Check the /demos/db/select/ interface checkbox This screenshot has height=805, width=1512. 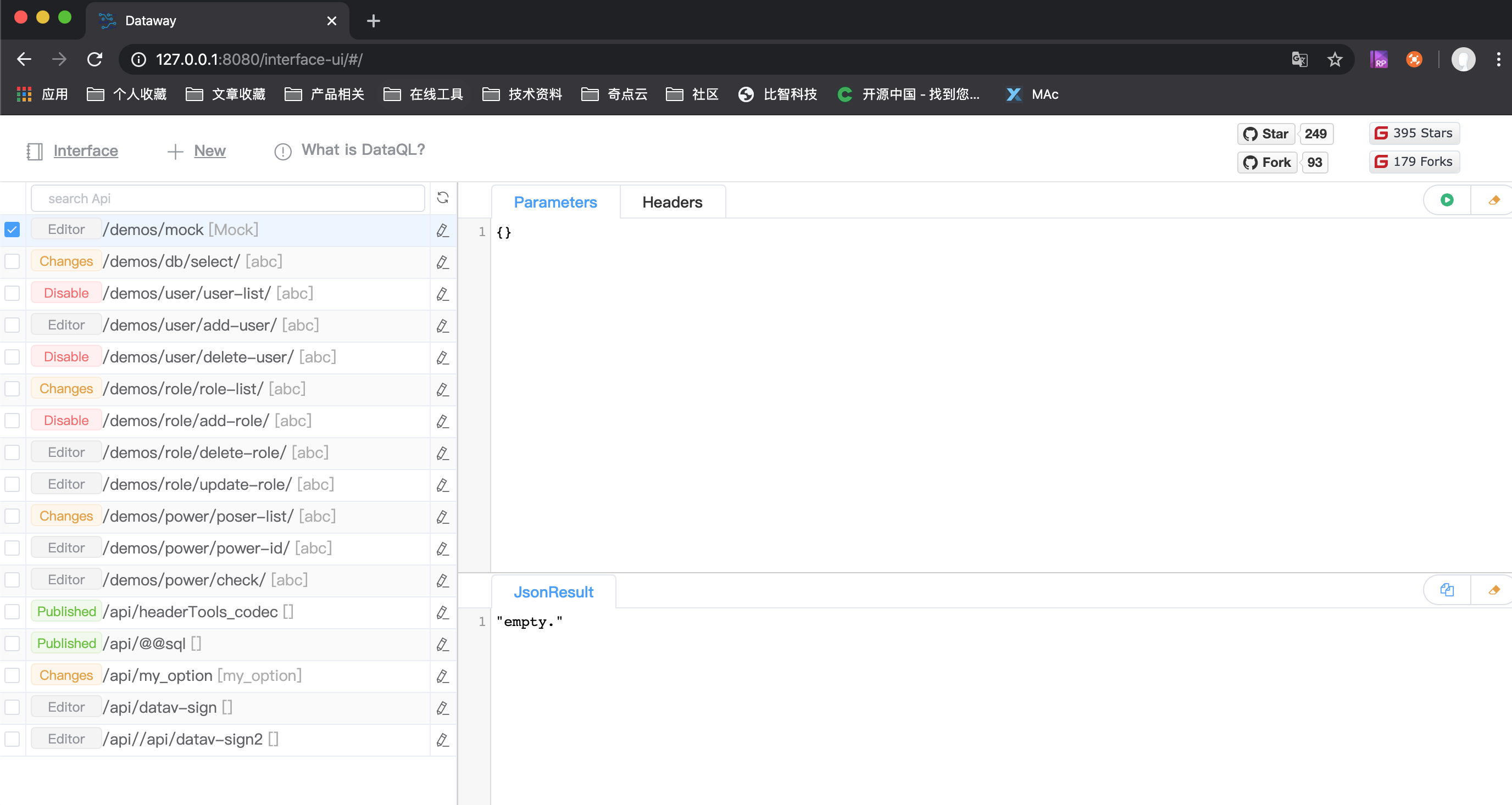pyautogui.click(x=12, y=262)
